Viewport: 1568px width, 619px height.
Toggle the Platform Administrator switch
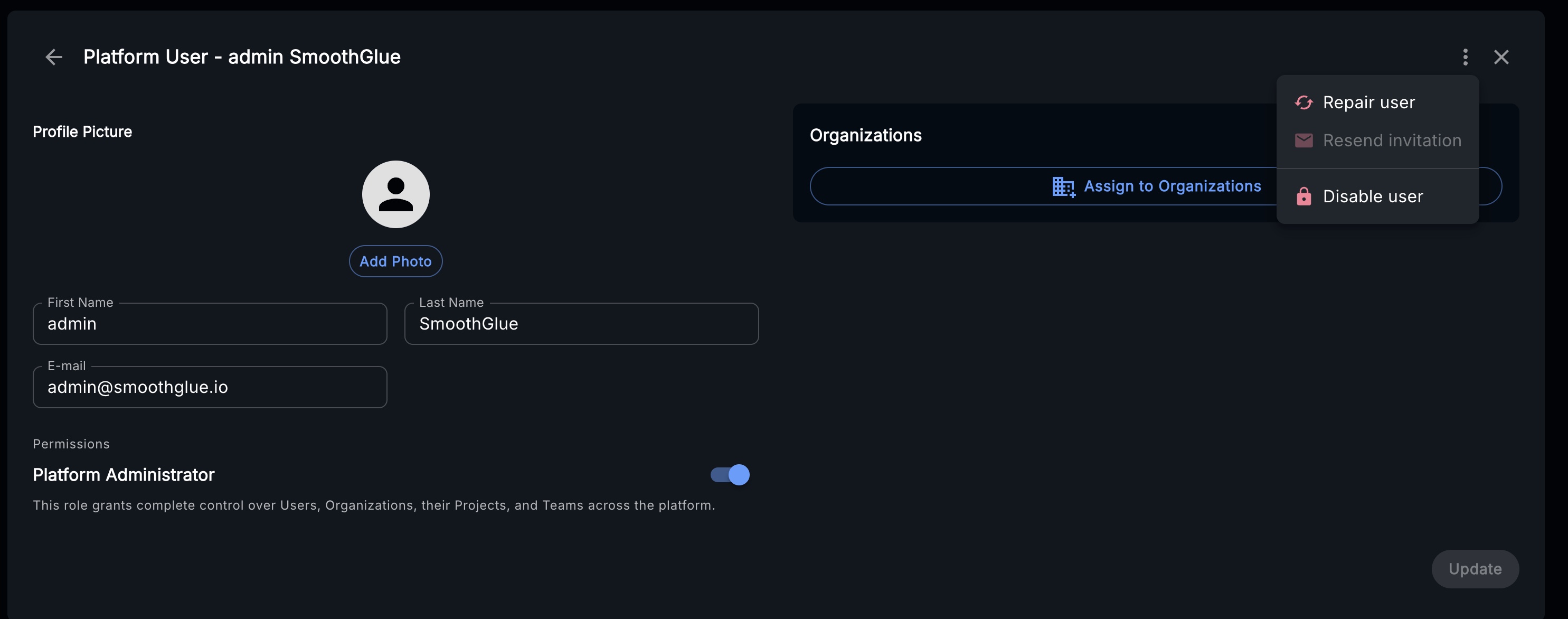(x=730, y=475)
